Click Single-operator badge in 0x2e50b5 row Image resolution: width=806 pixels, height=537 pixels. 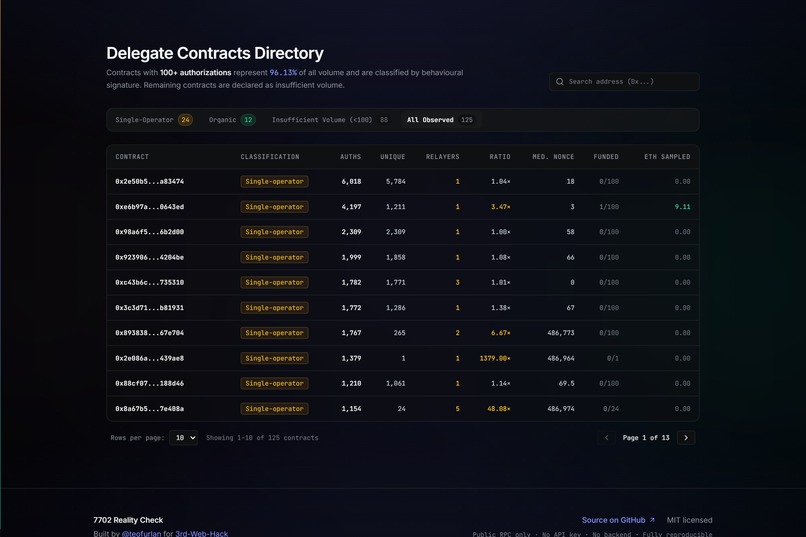click(x=274, y=181)
